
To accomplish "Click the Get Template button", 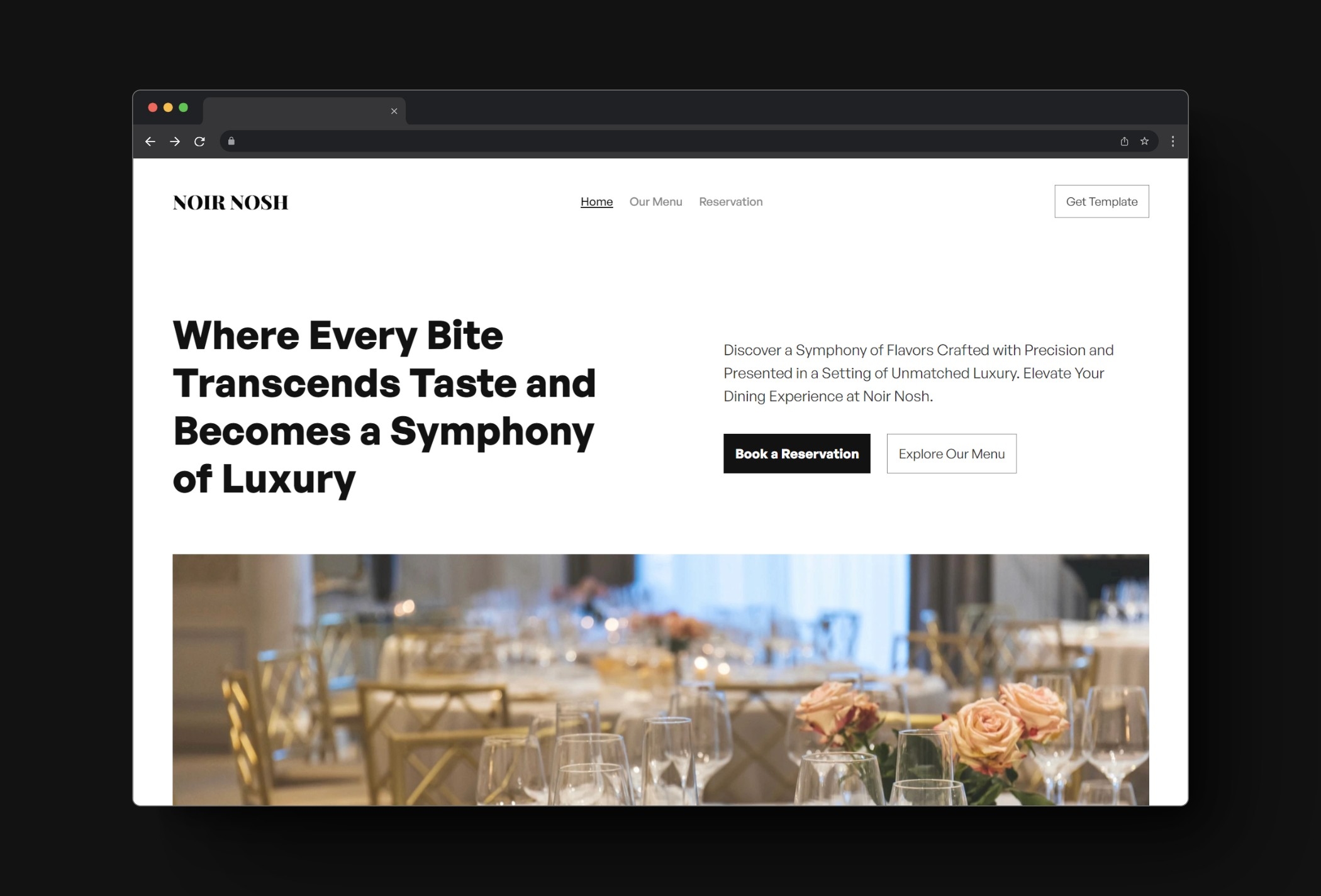I will pyautogui.click(x=1101, y=201).
